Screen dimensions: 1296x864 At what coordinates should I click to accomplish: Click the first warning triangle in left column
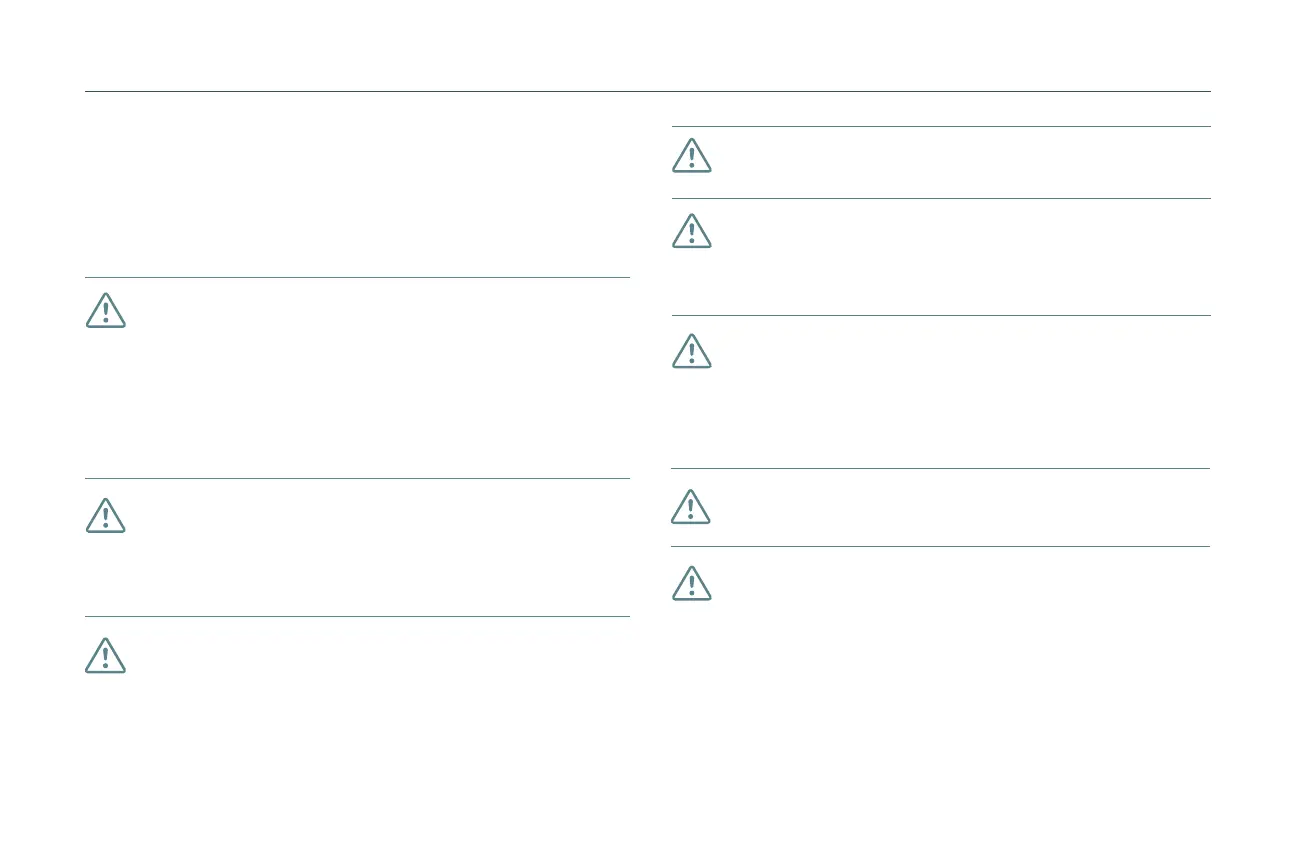[x=105, y=311]
